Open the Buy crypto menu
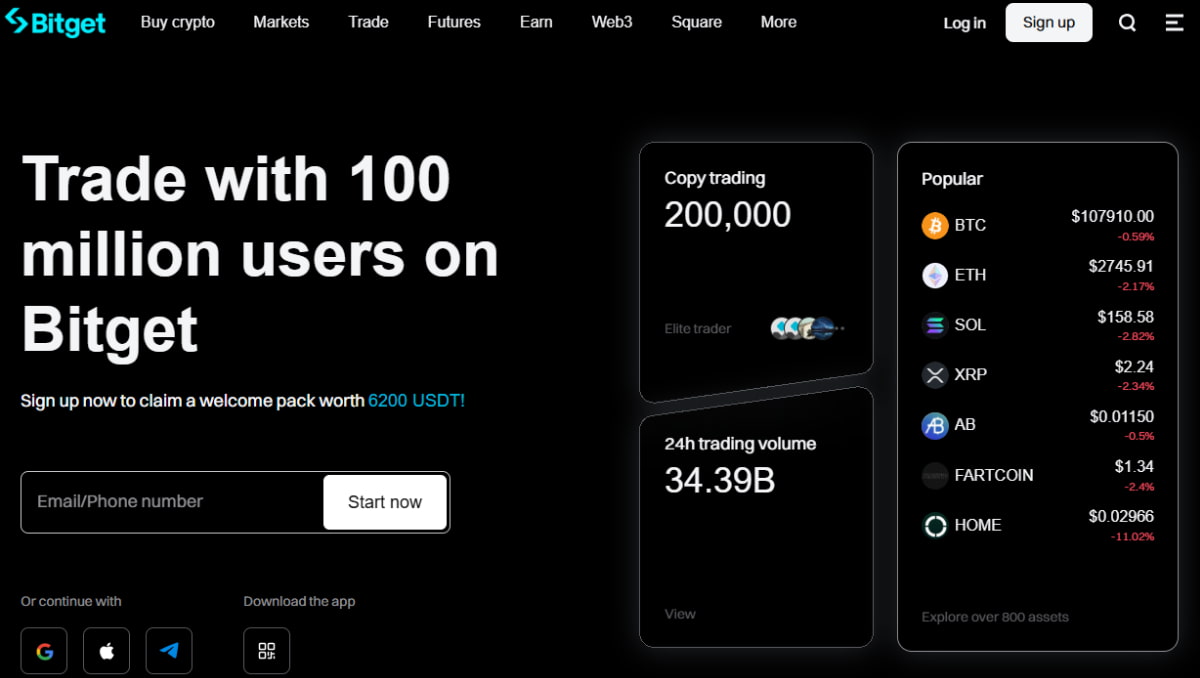The image size is (1200, 678). 178,22
